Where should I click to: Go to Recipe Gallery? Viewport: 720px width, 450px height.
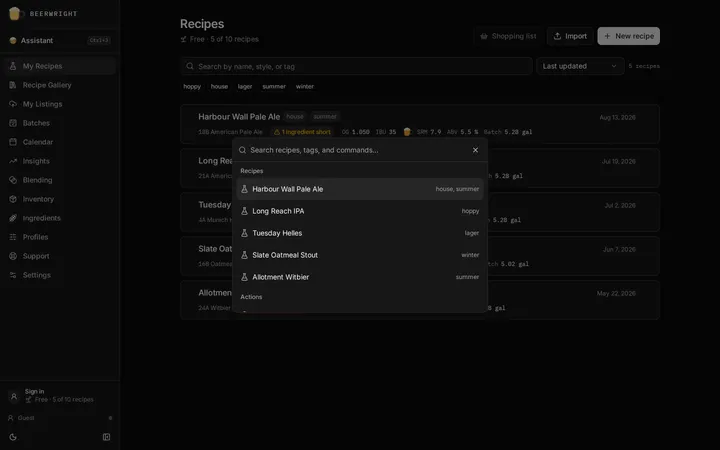click(60, 85)
